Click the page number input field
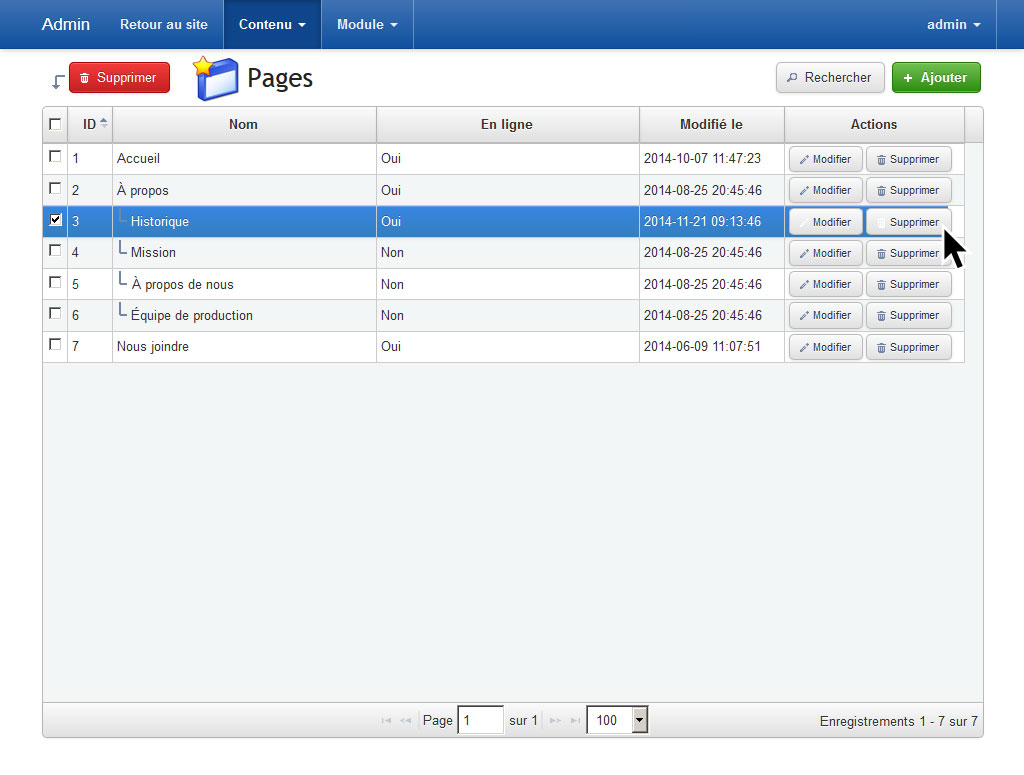This screenshot has height=775, width=1024. [480, 720]
